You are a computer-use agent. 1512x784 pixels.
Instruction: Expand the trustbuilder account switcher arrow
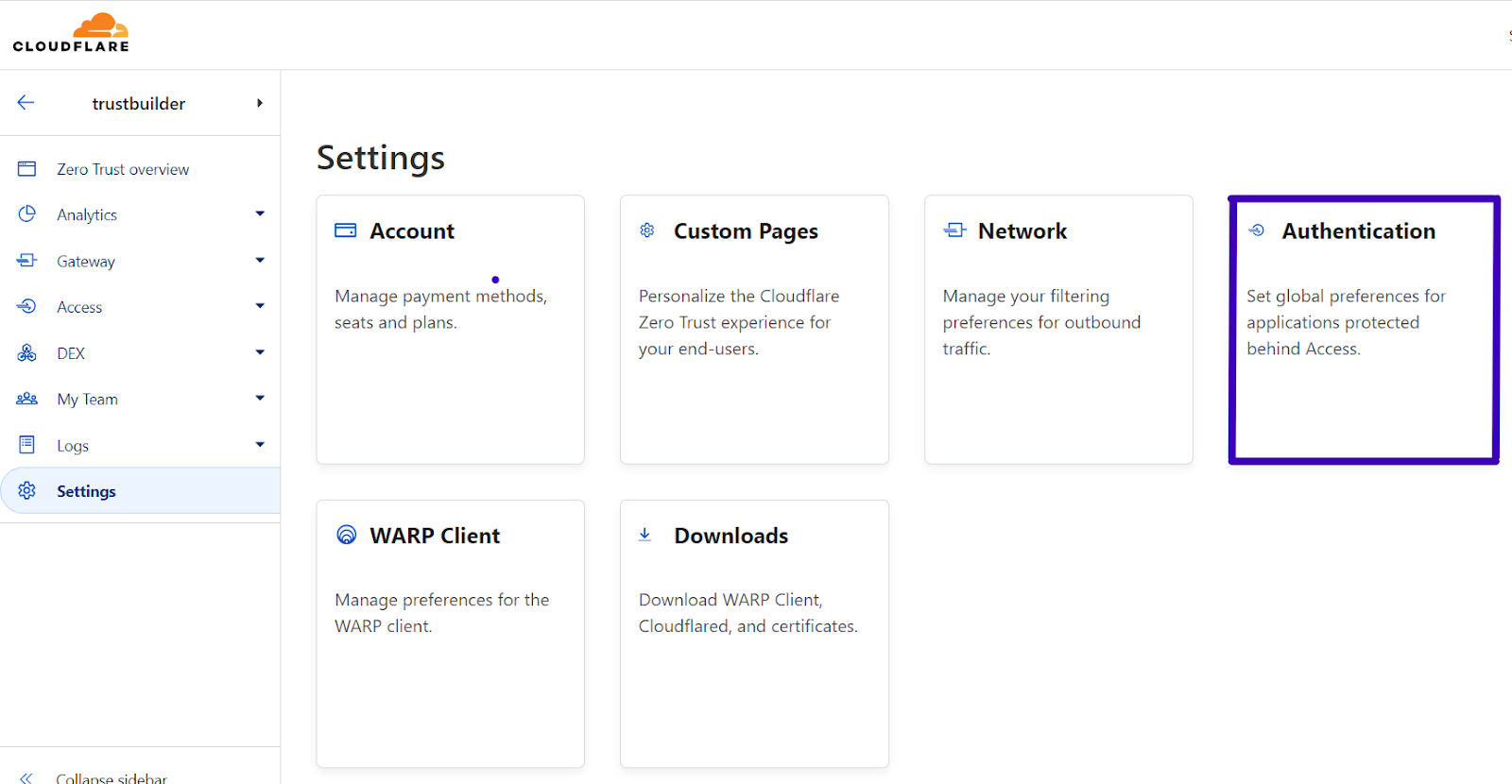[259, 103]
